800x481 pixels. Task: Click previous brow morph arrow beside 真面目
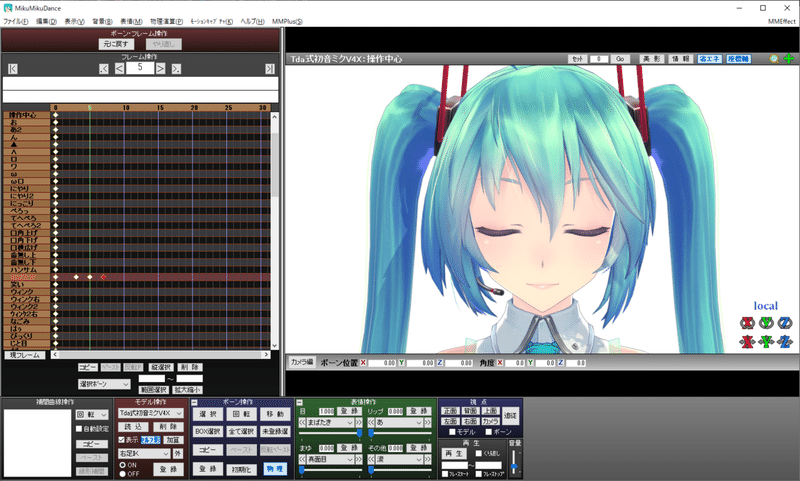(x=302, y=460)
